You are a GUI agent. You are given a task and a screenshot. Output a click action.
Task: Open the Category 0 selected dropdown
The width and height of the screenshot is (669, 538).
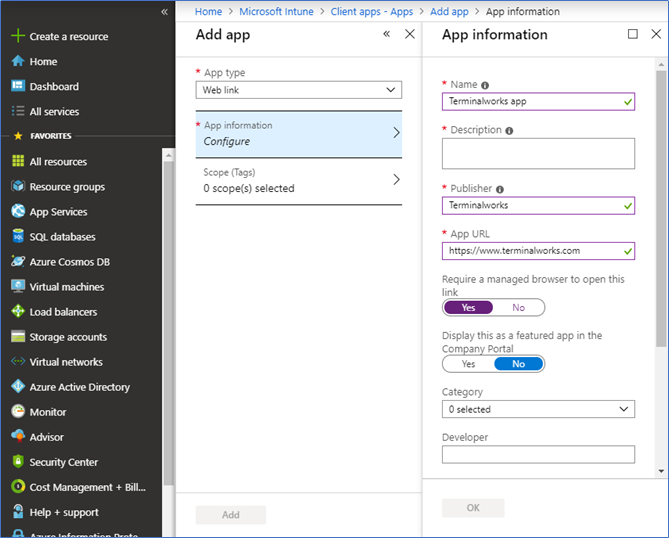coord(538,409)
